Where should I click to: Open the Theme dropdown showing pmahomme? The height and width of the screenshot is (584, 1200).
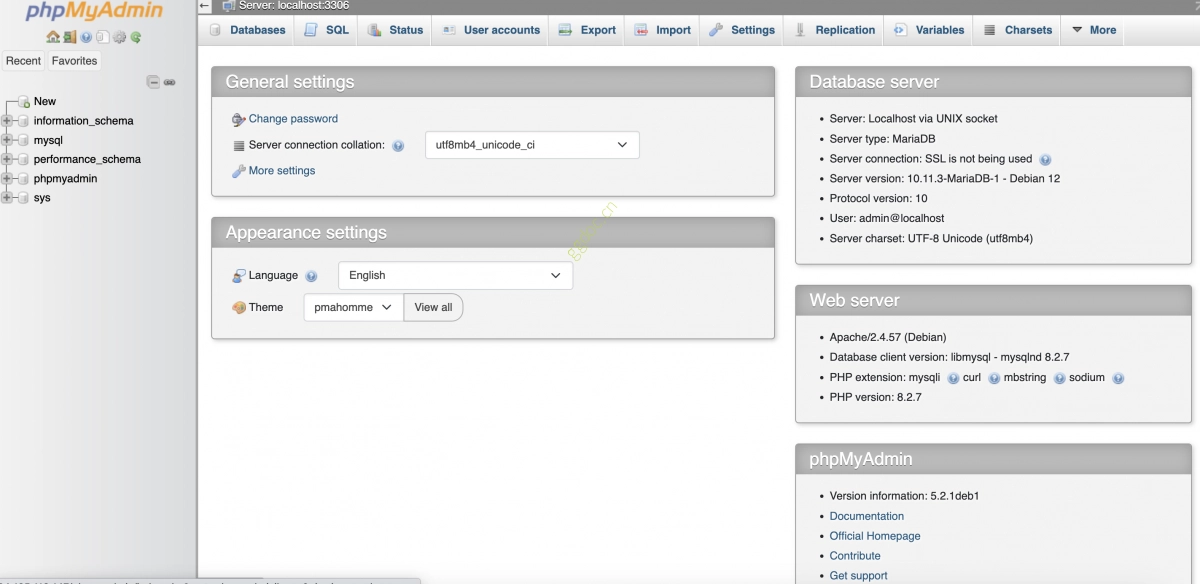353,307
